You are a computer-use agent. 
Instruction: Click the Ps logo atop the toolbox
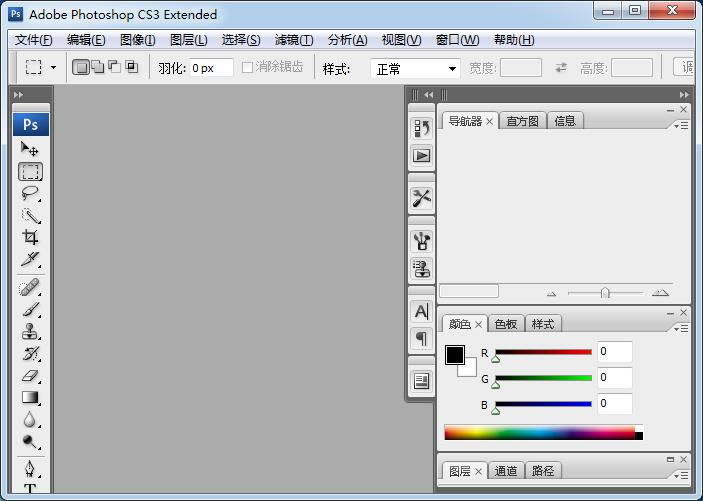click(30, 125)
